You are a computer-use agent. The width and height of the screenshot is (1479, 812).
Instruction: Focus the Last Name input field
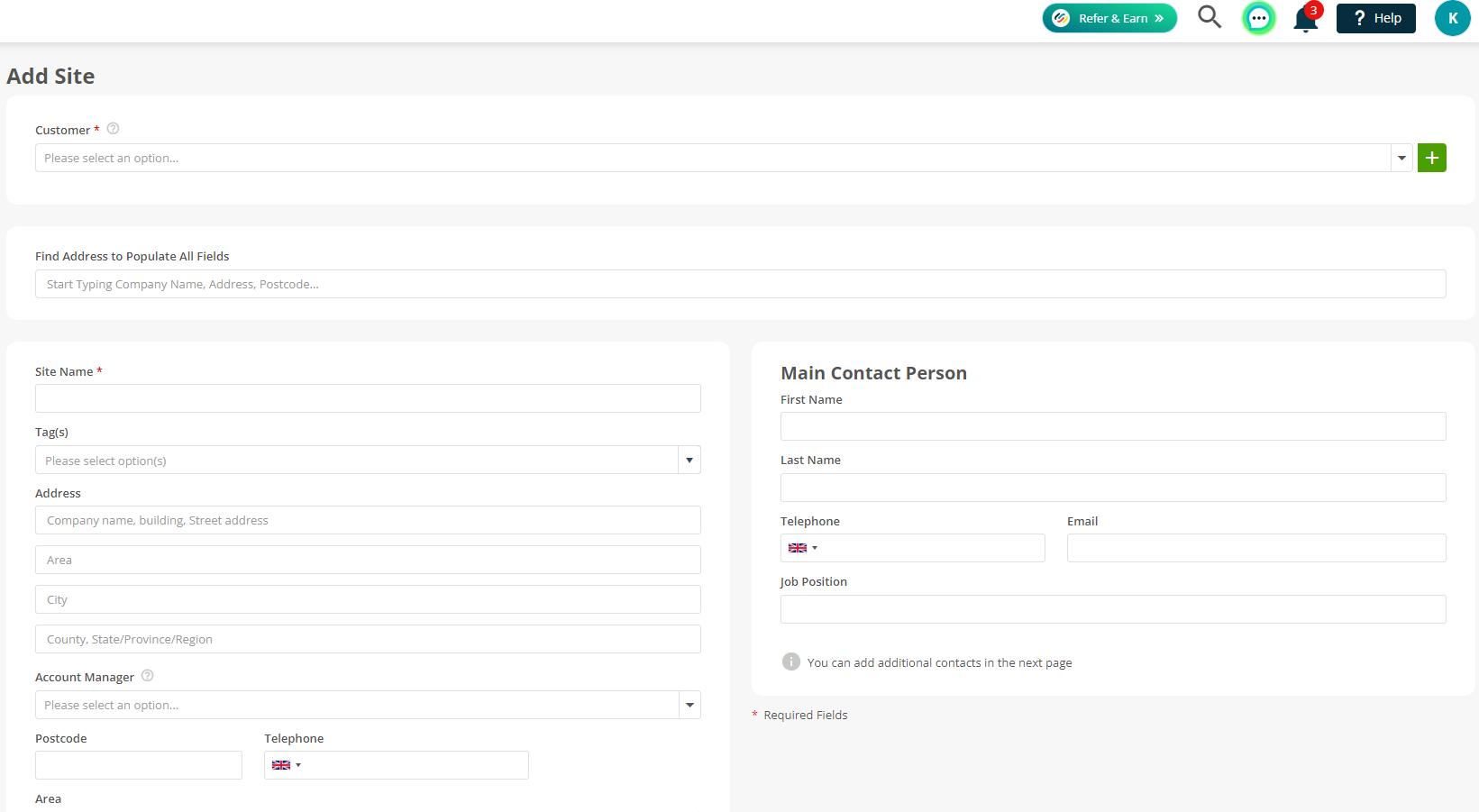pos(1113,488)
